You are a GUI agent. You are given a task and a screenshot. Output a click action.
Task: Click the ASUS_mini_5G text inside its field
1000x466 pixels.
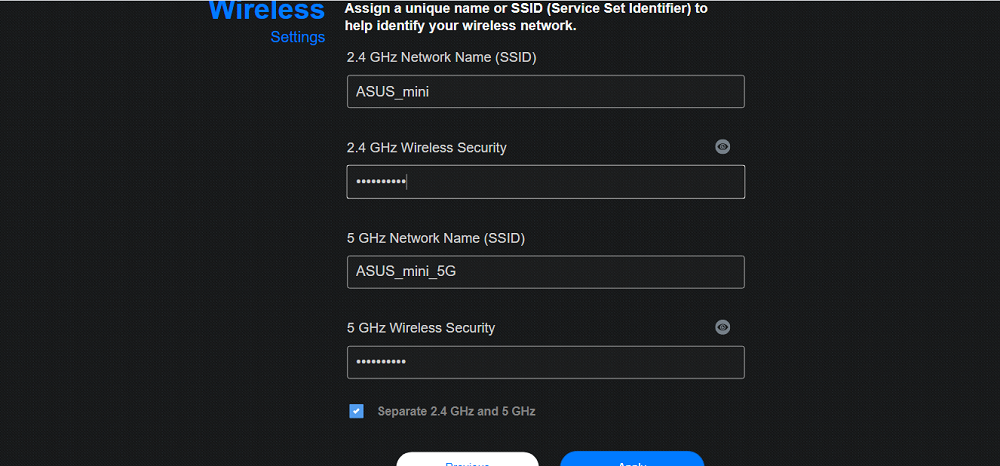(x=406, y=272)
